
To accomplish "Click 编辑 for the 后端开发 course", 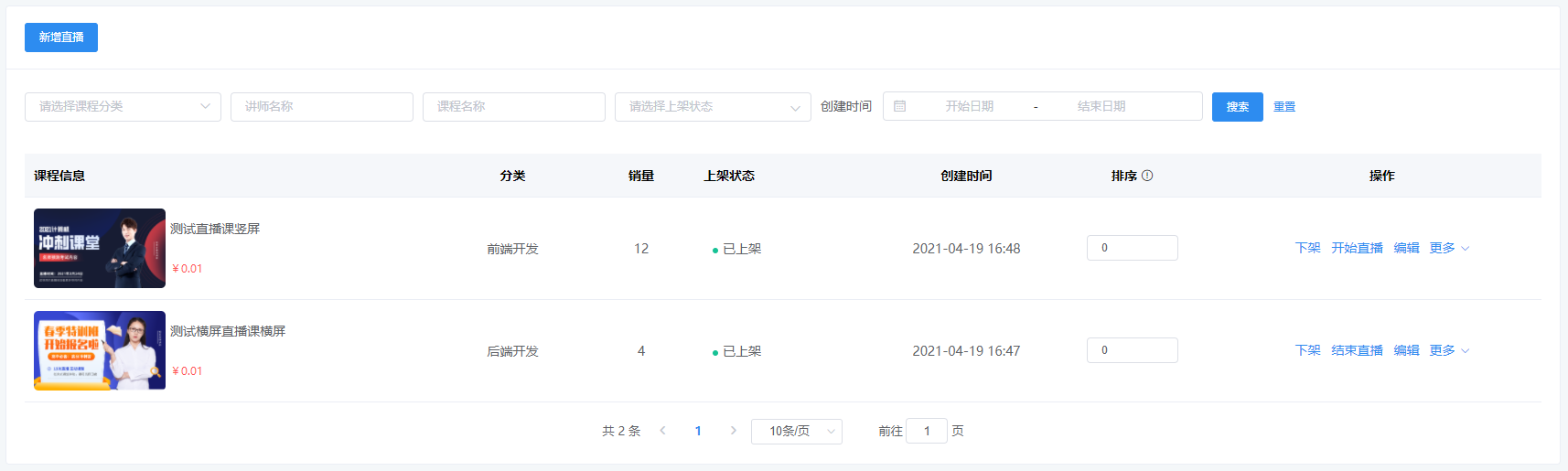I will 1406,350.
